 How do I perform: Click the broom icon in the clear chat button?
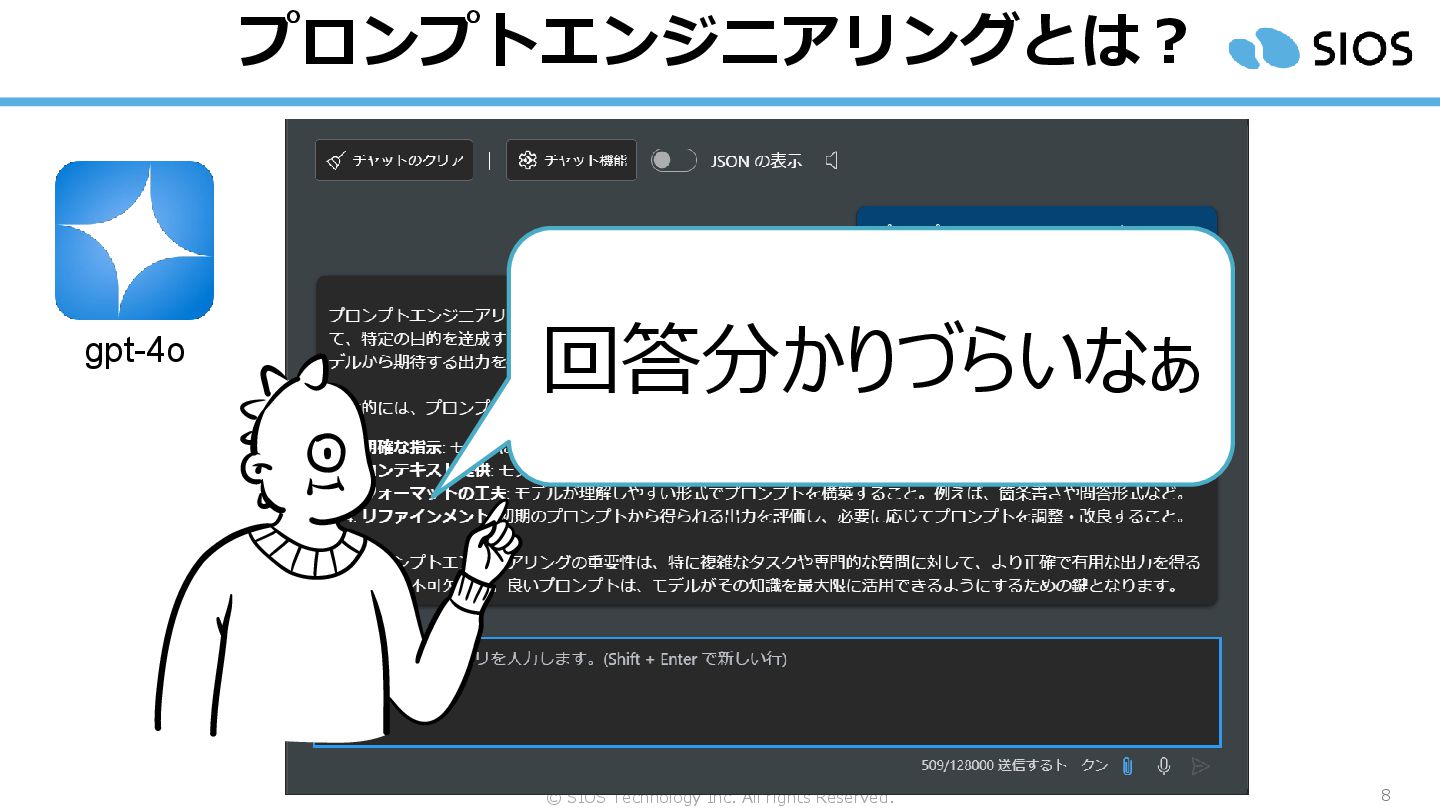[337, 161]
